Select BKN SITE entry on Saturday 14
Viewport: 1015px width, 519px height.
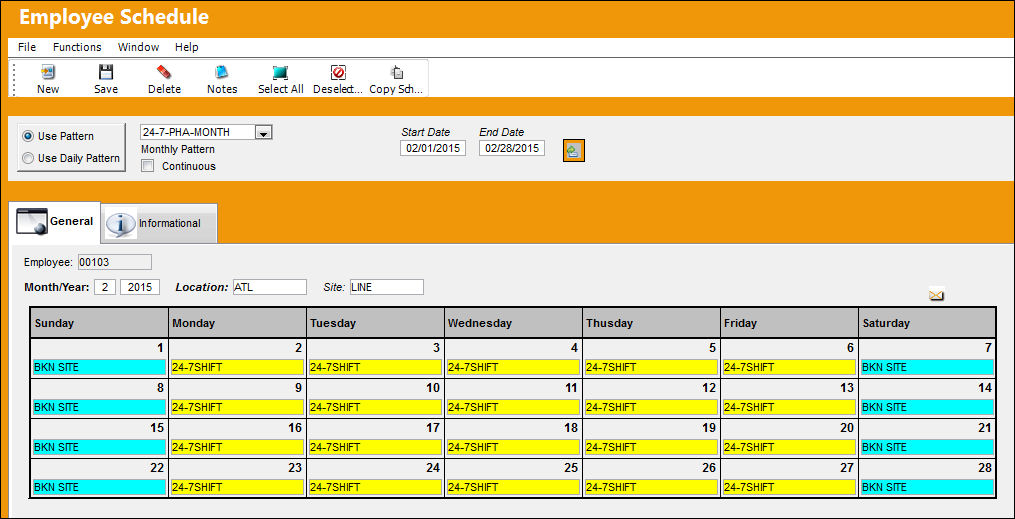(x=928, y=408)
